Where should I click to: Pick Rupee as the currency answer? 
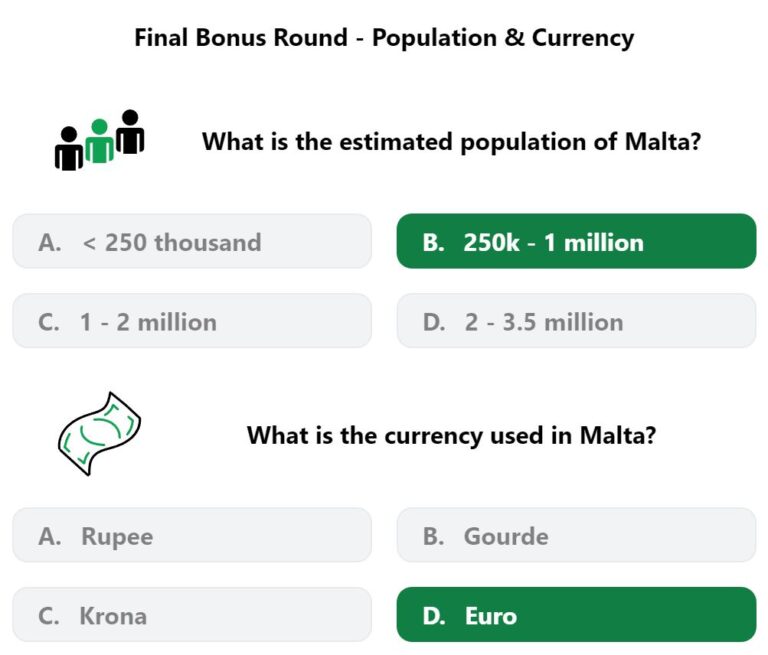point(192,535)
